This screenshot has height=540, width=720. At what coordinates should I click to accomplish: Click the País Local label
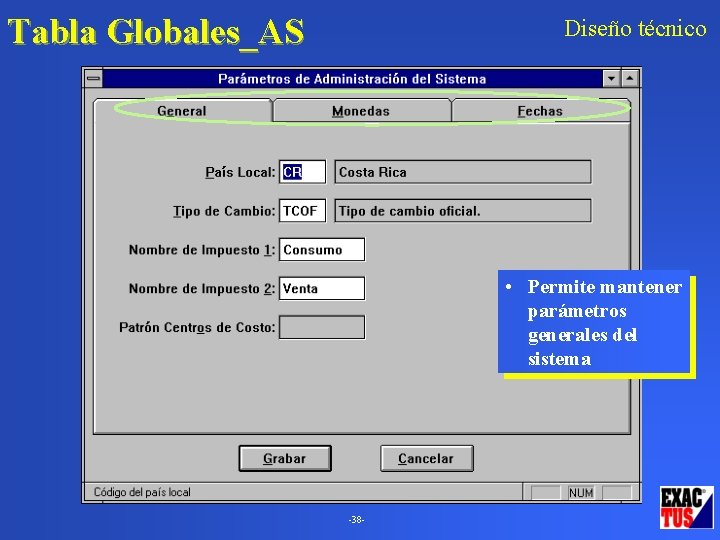(240, 172)
